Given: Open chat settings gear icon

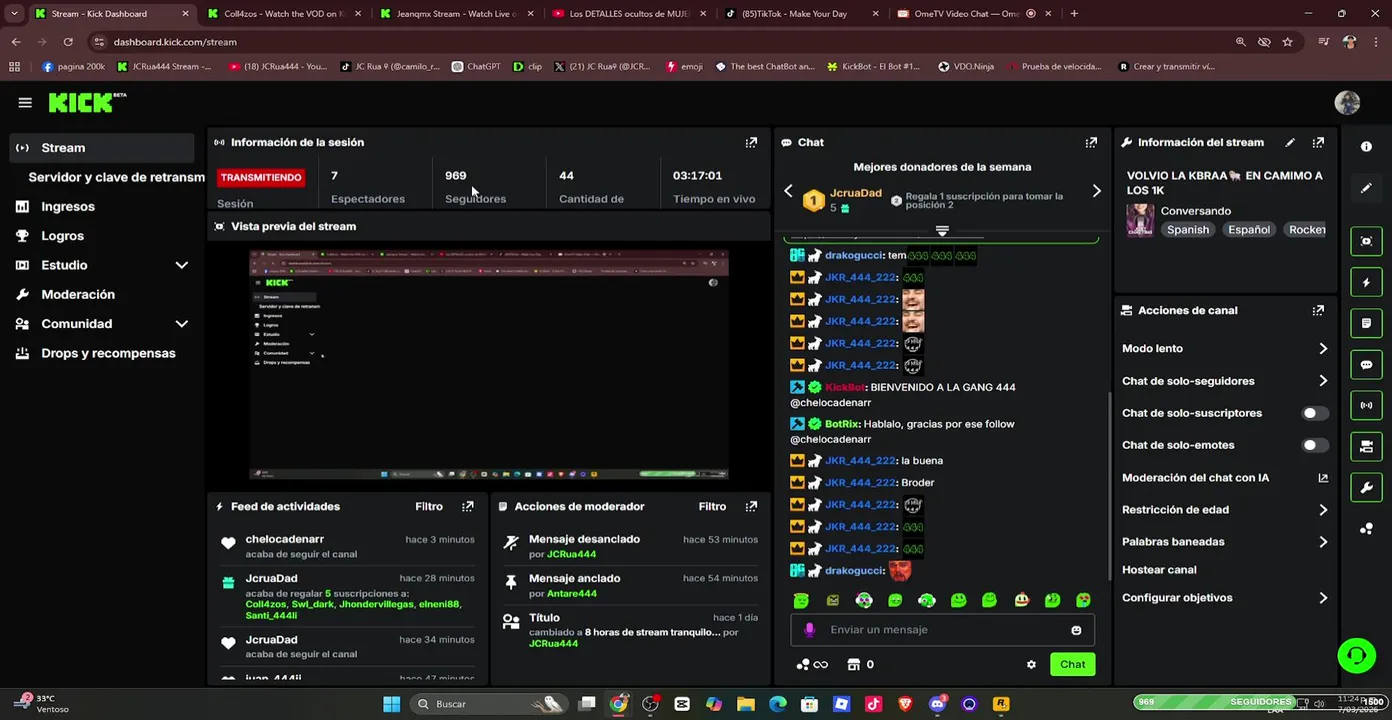Looking at the screenshot, I should 1031,664.
